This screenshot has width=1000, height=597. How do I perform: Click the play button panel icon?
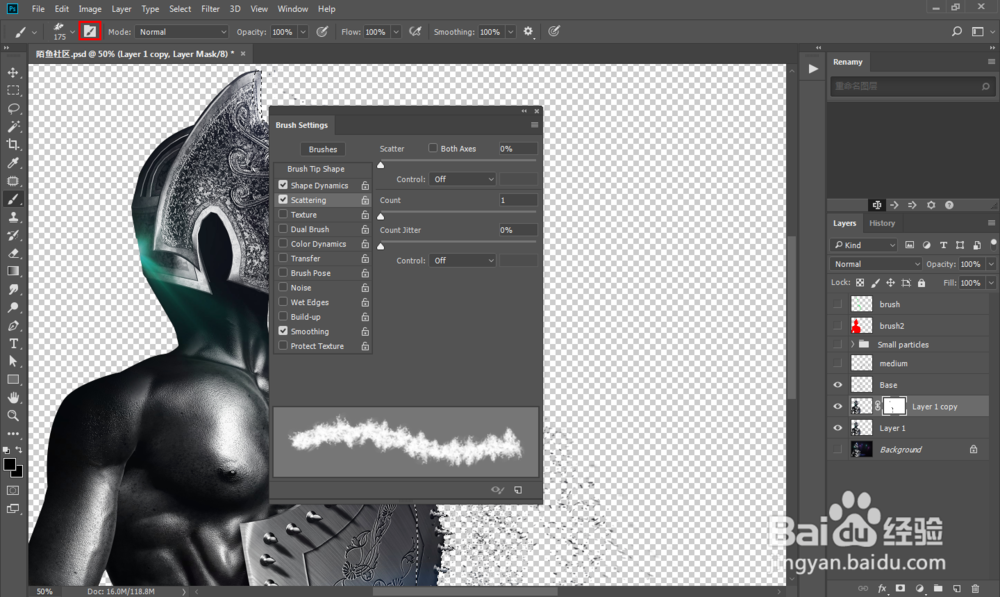(x=813, y=69)
